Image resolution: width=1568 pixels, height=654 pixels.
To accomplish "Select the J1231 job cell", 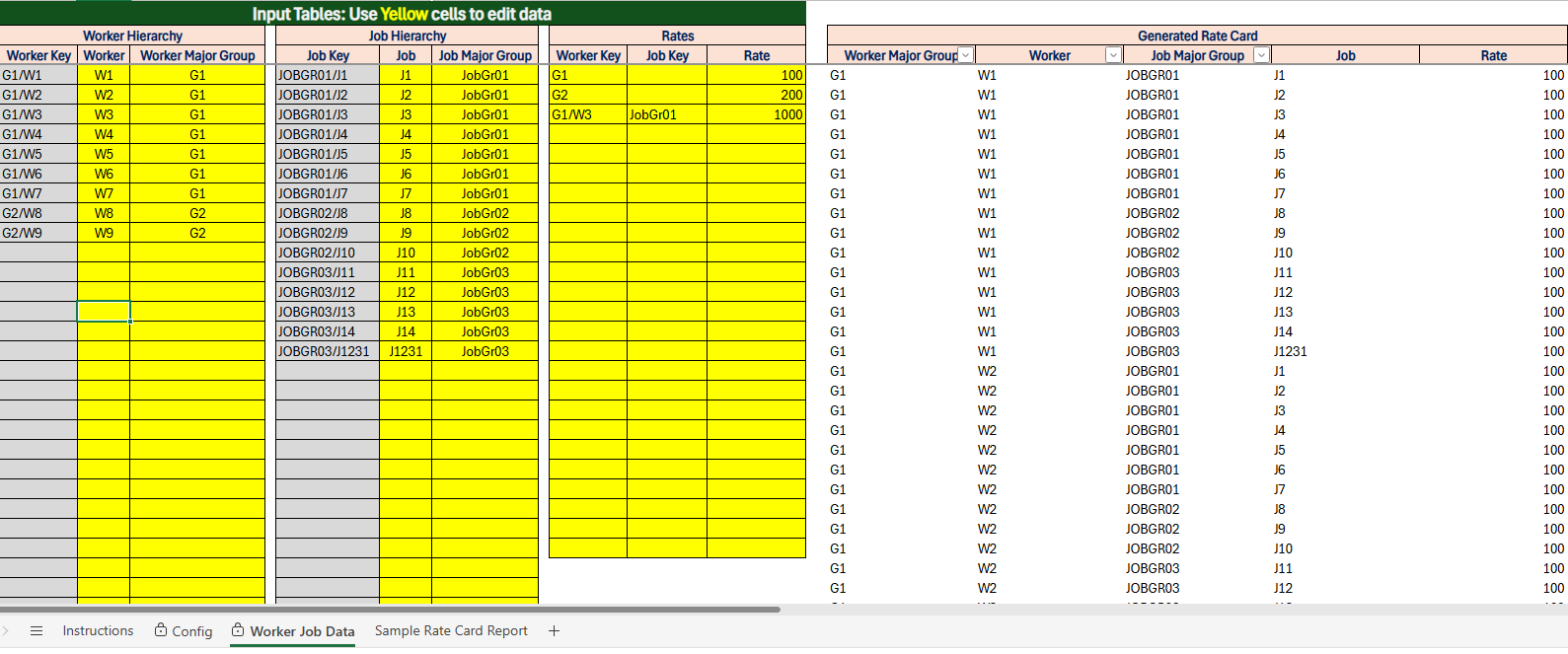I will (x=406, y=351).
